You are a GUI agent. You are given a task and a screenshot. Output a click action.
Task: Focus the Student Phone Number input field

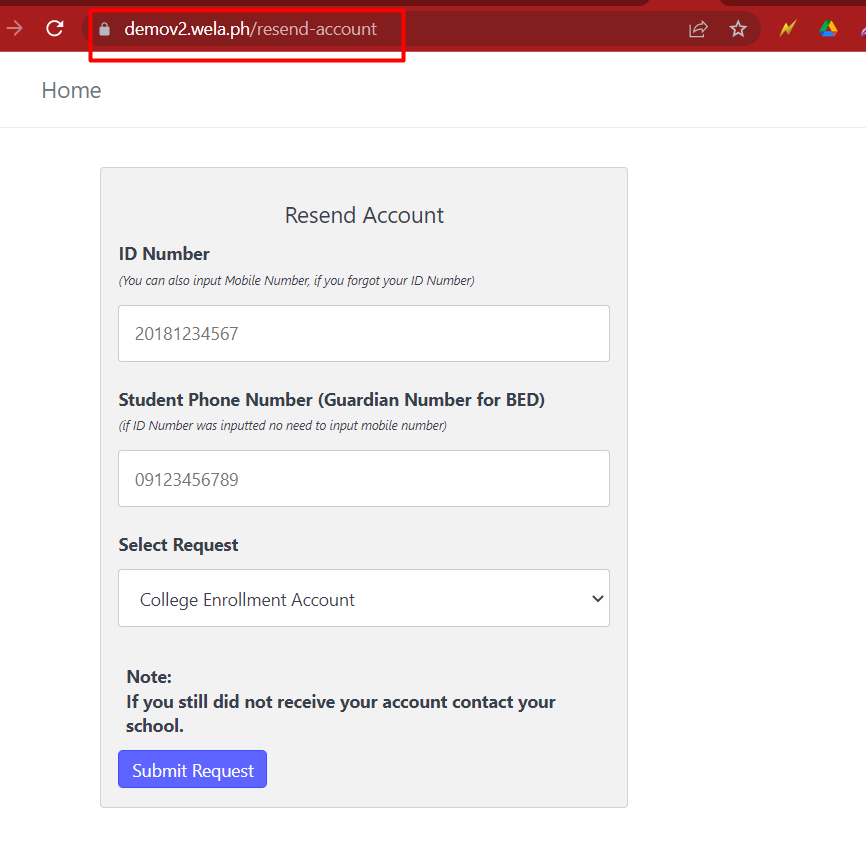point(364,479)
